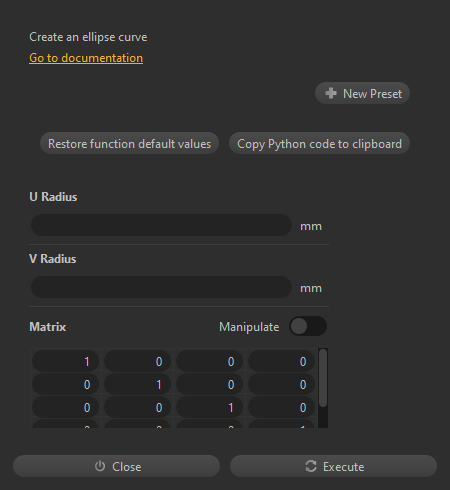450x490 pixels.
Task: Click the power icon on Close button
Action: point(100,466)
